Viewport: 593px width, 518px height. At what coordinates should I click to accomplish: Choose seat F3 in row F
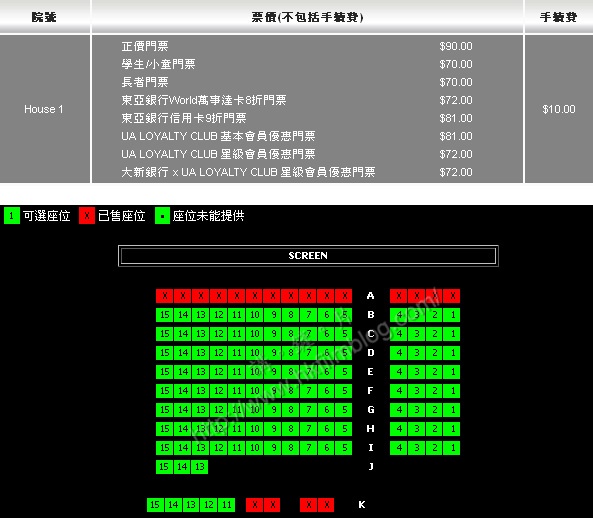[417, 391]
